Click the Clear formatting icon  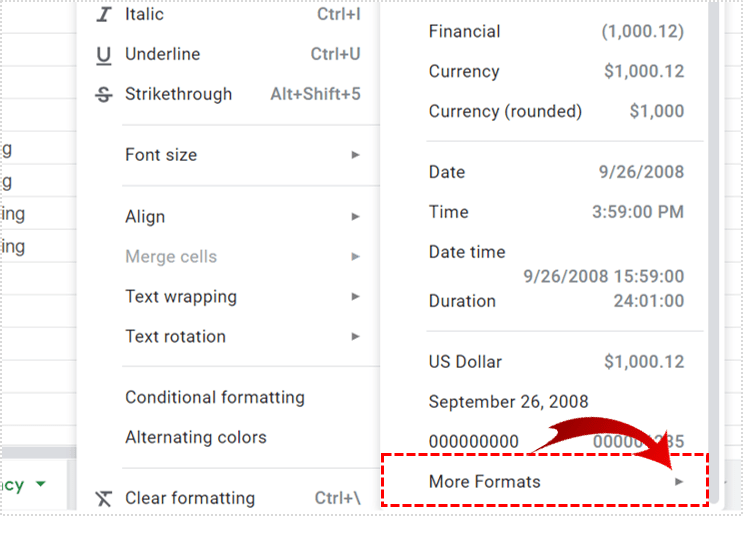104,498
